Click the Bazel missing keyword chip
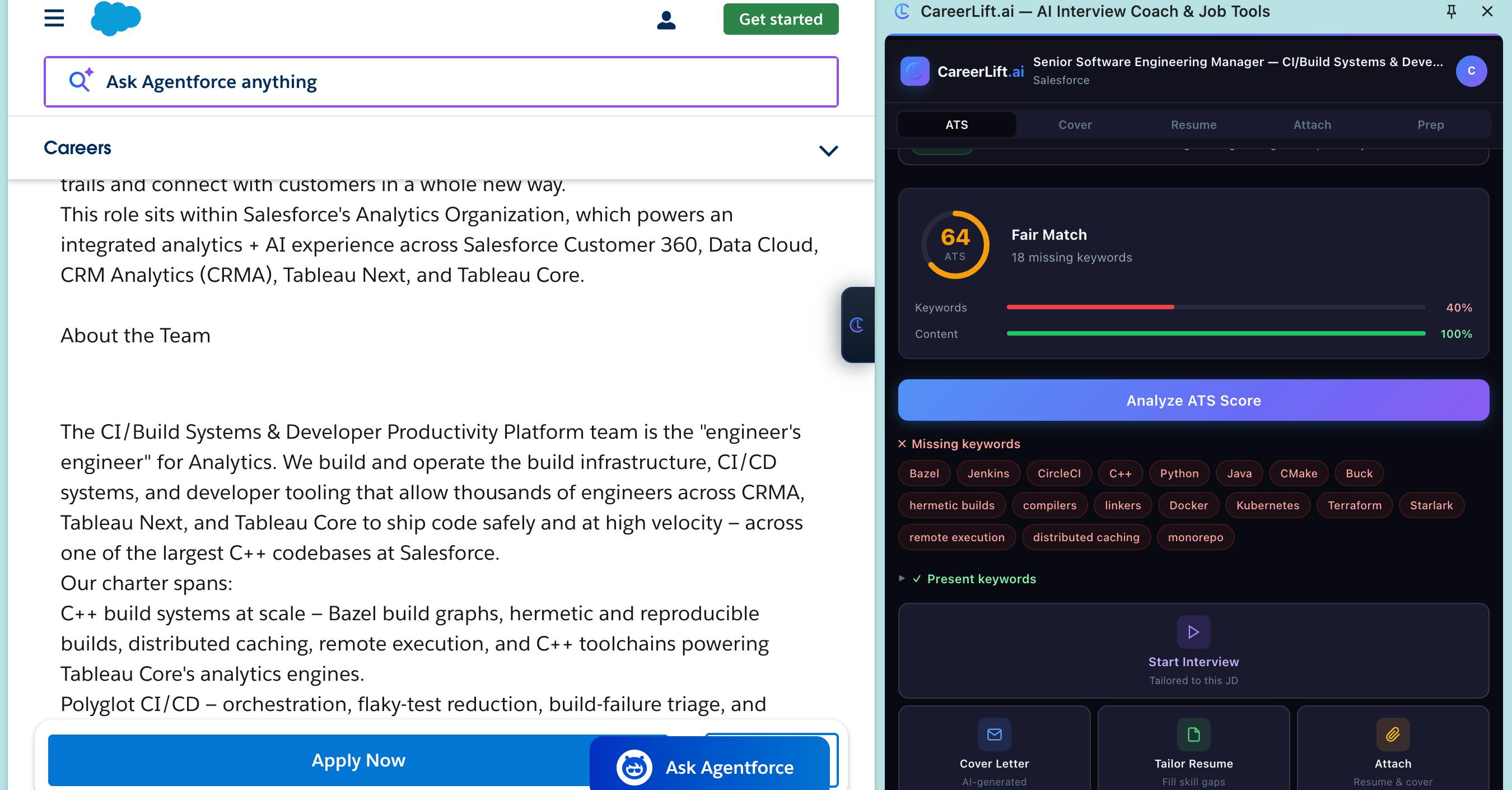This screenshot has width=1512, height=790. click(x=924, y=473)
